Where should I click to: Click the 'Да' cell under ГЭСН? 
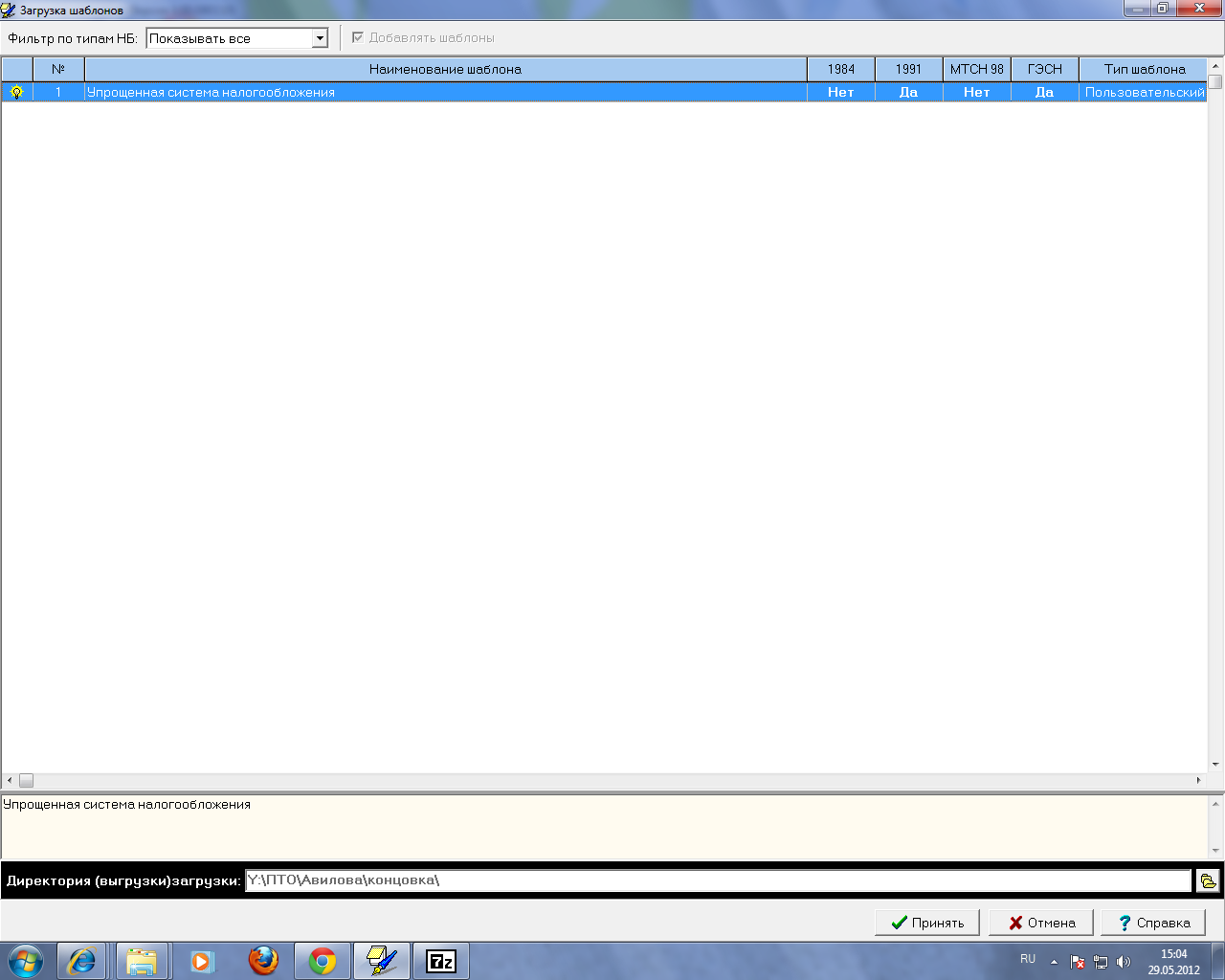(1045, 92)
